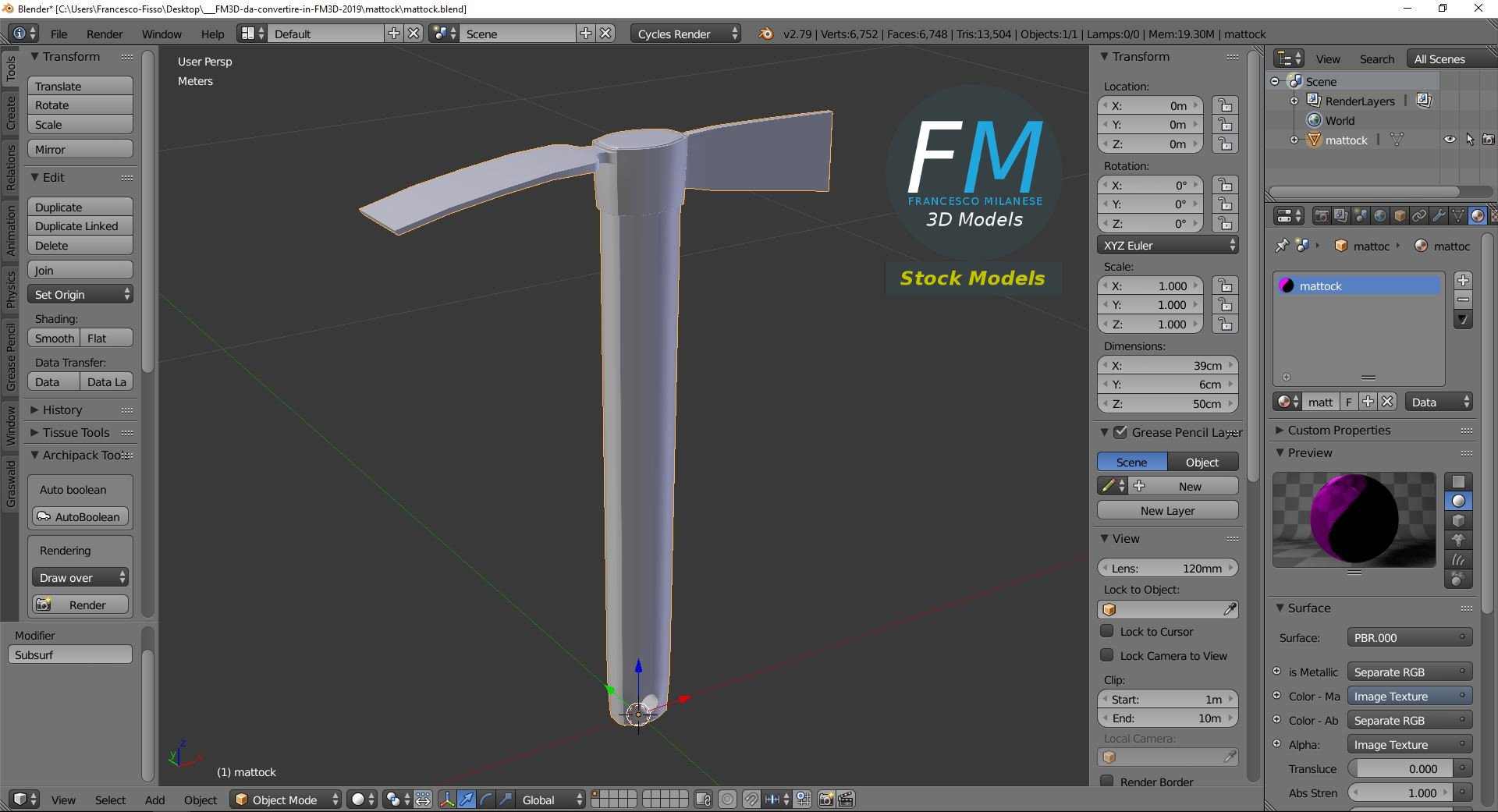Click the New Layer button
The height and width of the screenshot is (812, 1498).
click(x=1167, y=510)
